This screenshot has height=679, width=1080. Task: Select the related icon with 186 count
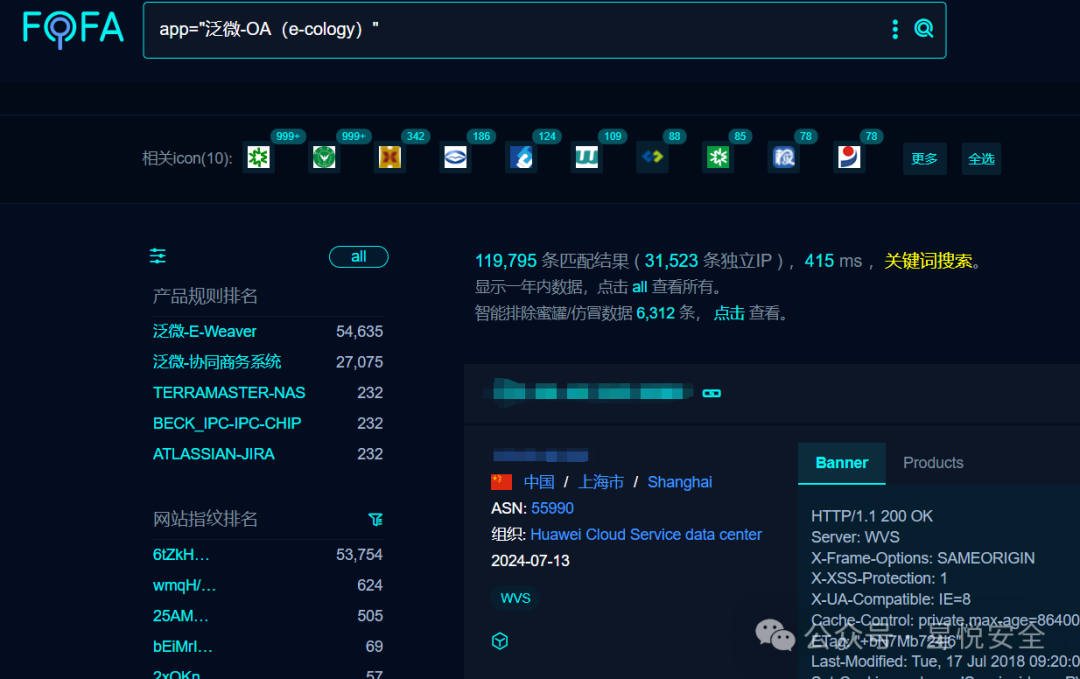pyautogui.click(x=455, y=157)
